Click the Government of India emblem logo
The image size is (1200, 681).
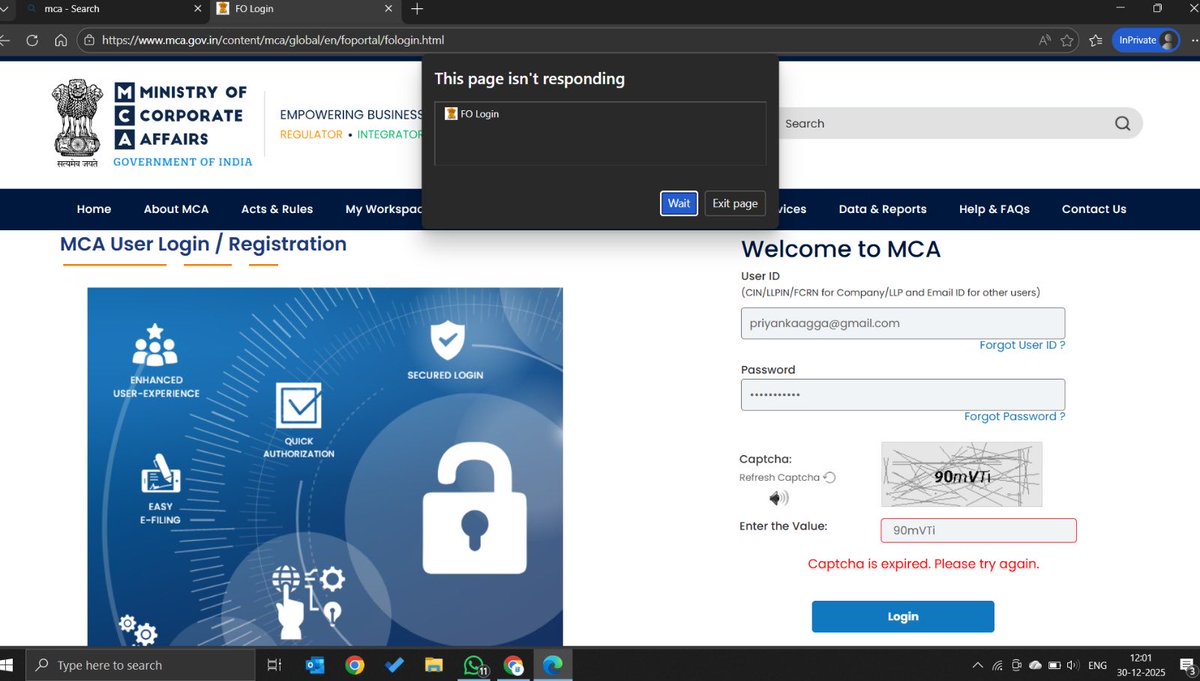click(x=76, y=123)
